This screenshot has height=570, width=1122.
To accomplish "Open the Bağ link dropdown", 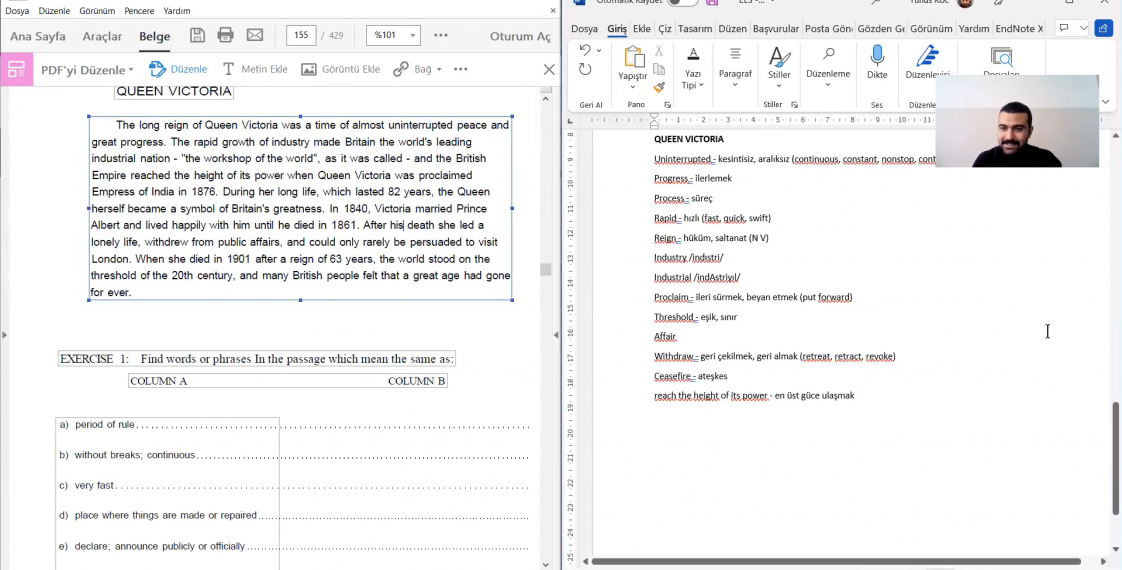I will (418, 69).
